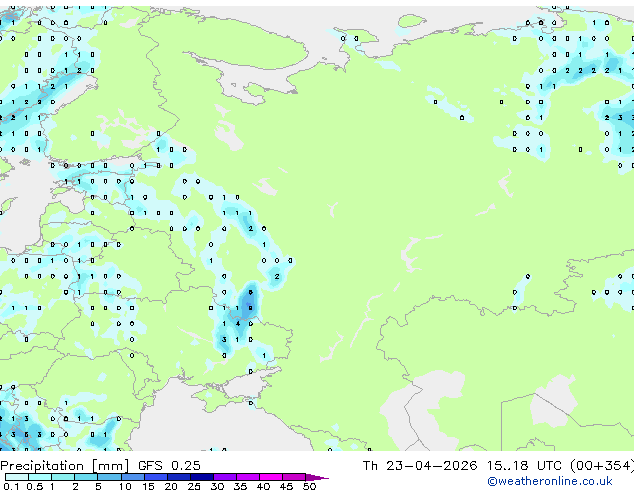
Task: Select the 45 to 50 mm legend swatch
Action: (294, 477)
